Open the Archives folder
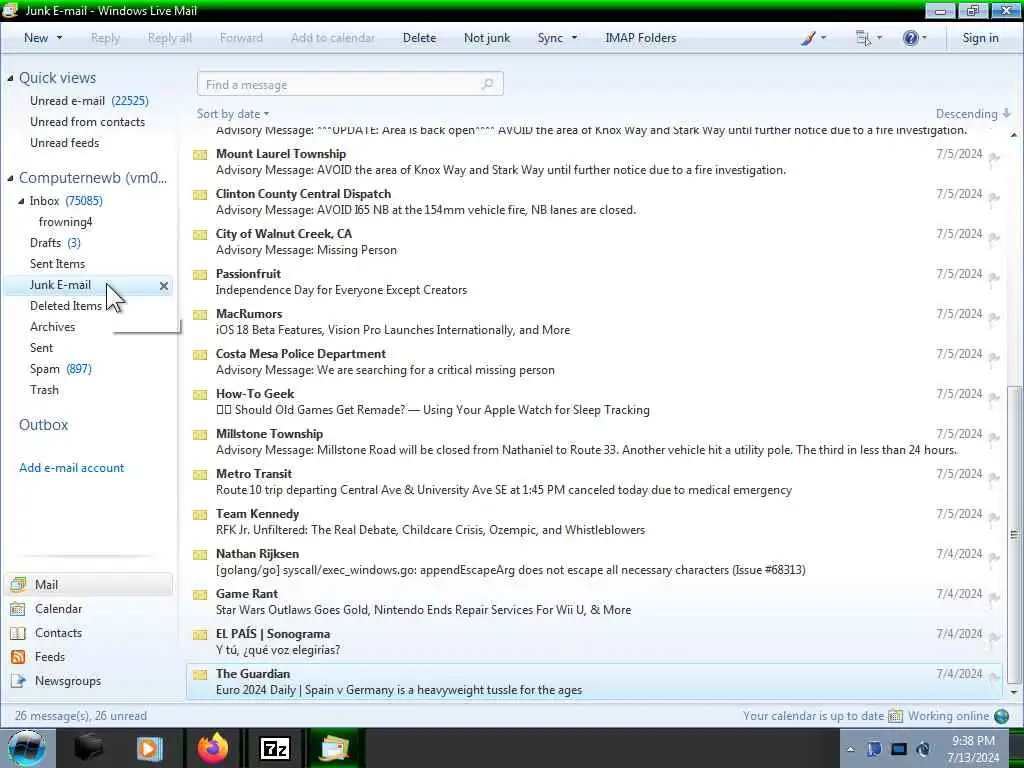Screen dimensions: 1024x768 (52, 327)
